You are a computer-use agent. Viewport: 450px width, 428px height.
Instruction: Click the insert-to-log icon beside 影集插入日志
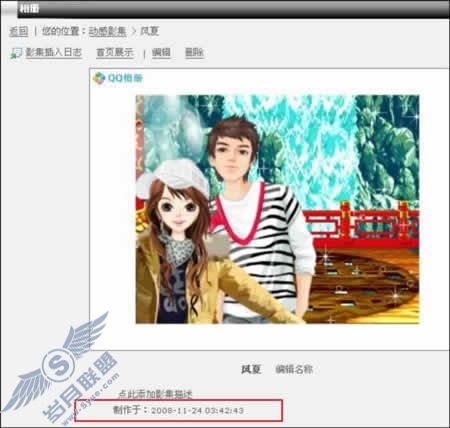tap(16, 53)
